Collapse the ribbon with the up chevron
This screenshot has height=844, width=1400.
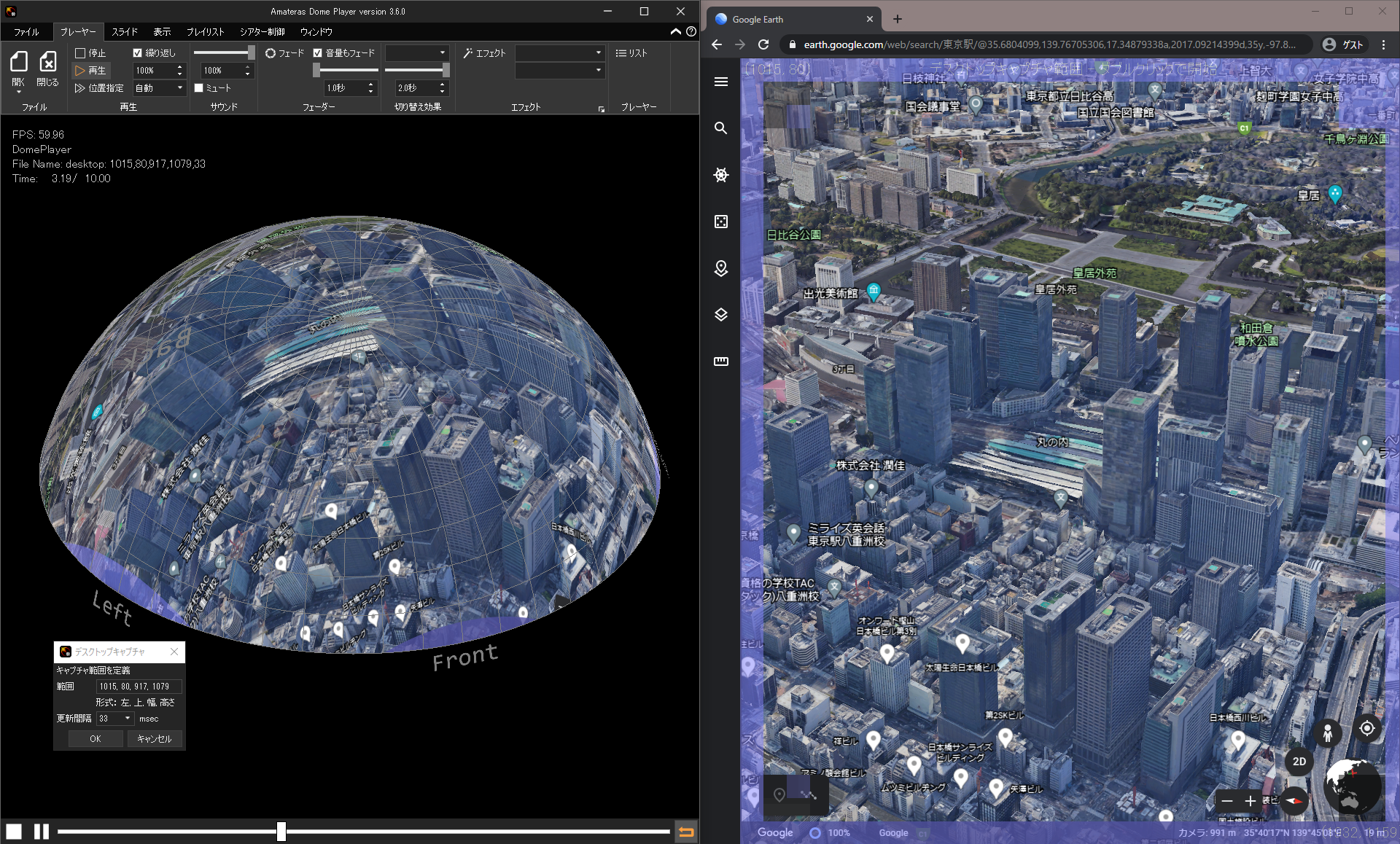[676, 31]
